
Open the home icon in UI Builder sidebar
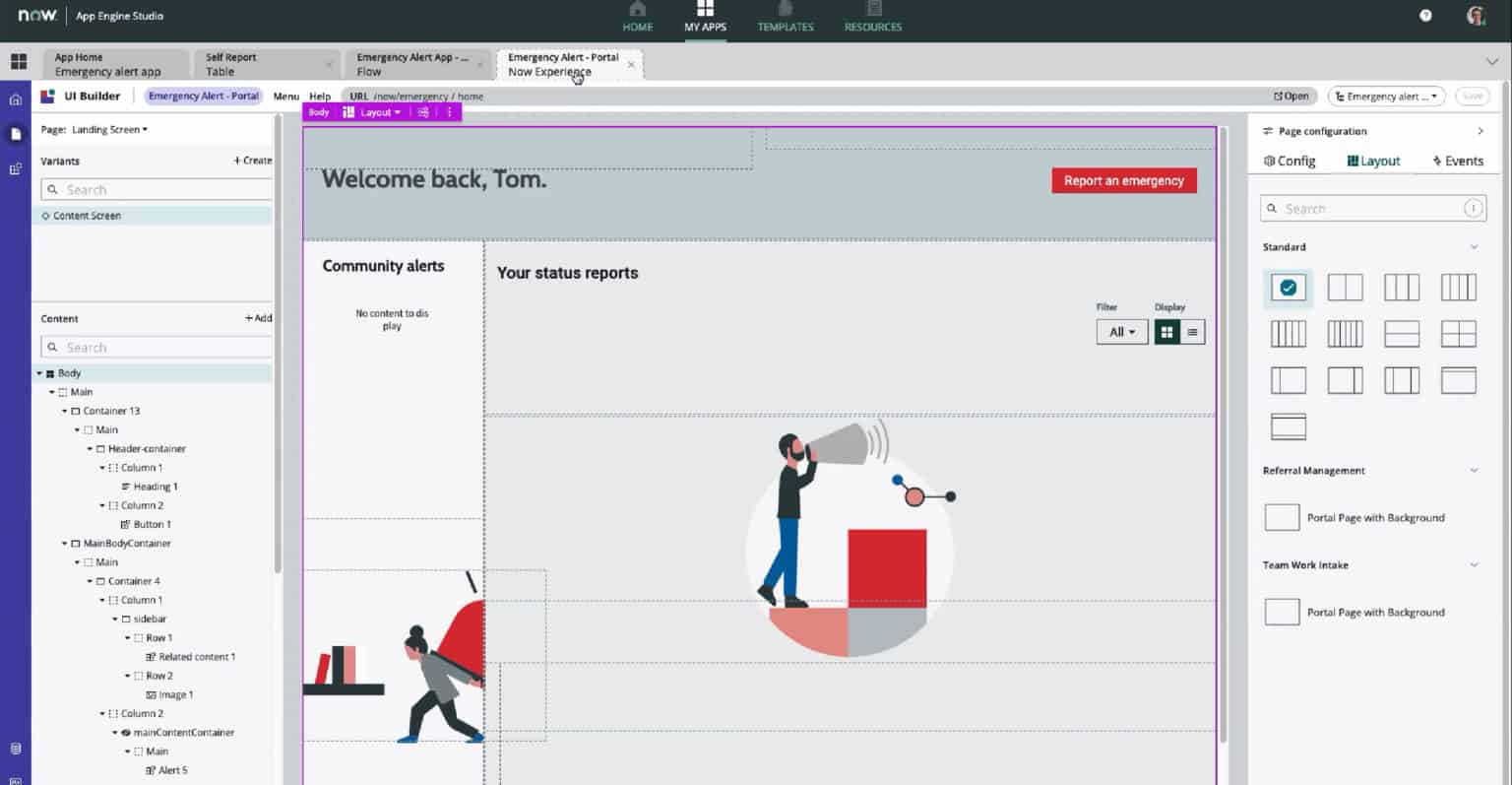pos(15,98)
